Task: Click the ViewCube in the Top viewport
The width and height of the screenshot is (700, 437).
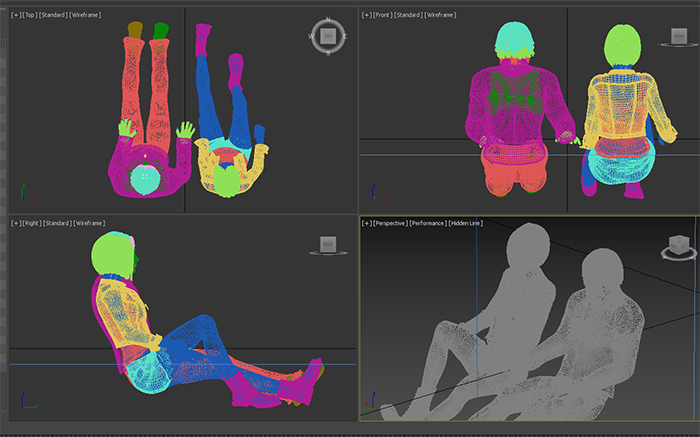Action: click(327, 36)
